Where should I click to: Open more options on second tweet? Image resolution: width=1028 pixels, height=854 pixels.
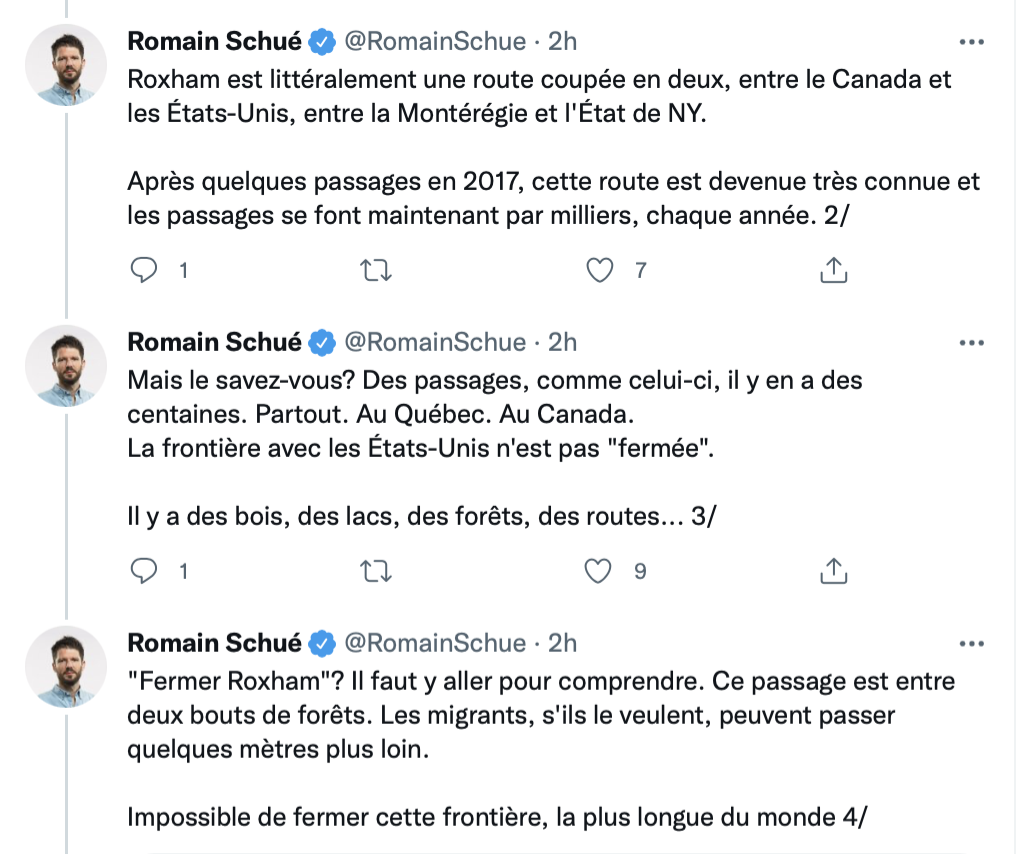coord(971,342)
